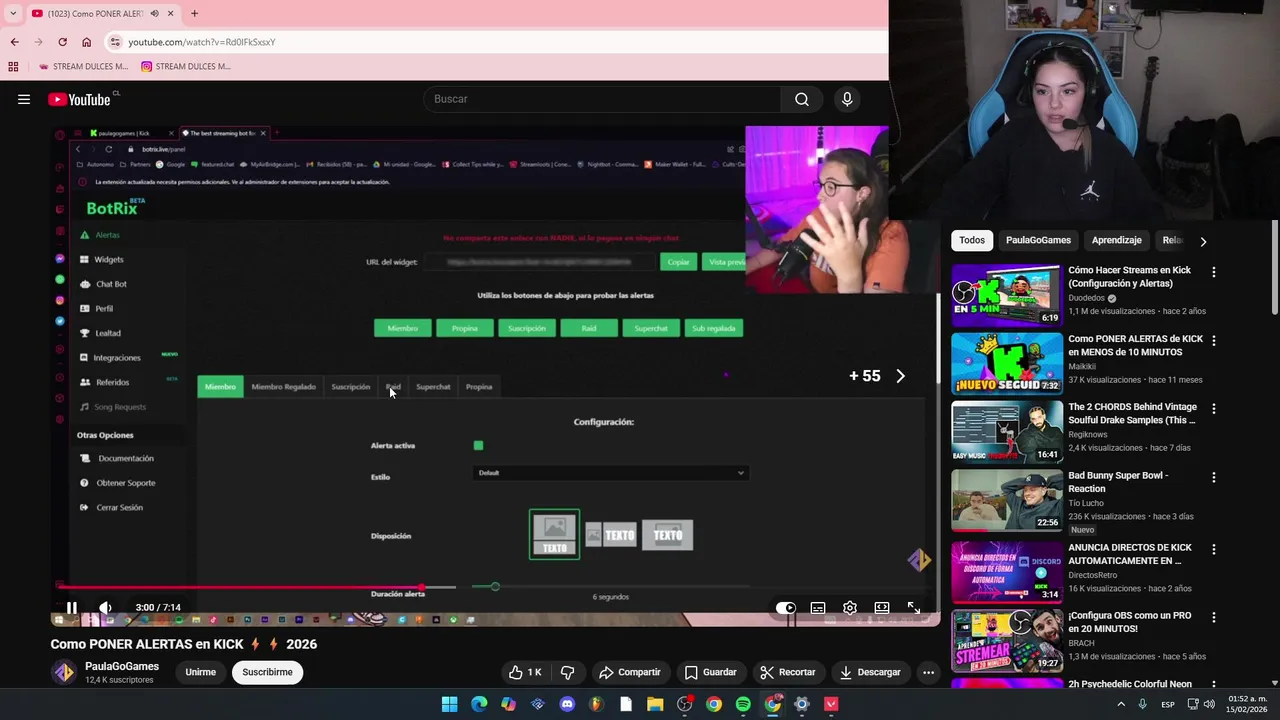
Task: Expand hidden system tray icons
Action: pyautogui.click(x=1120, y=704)
